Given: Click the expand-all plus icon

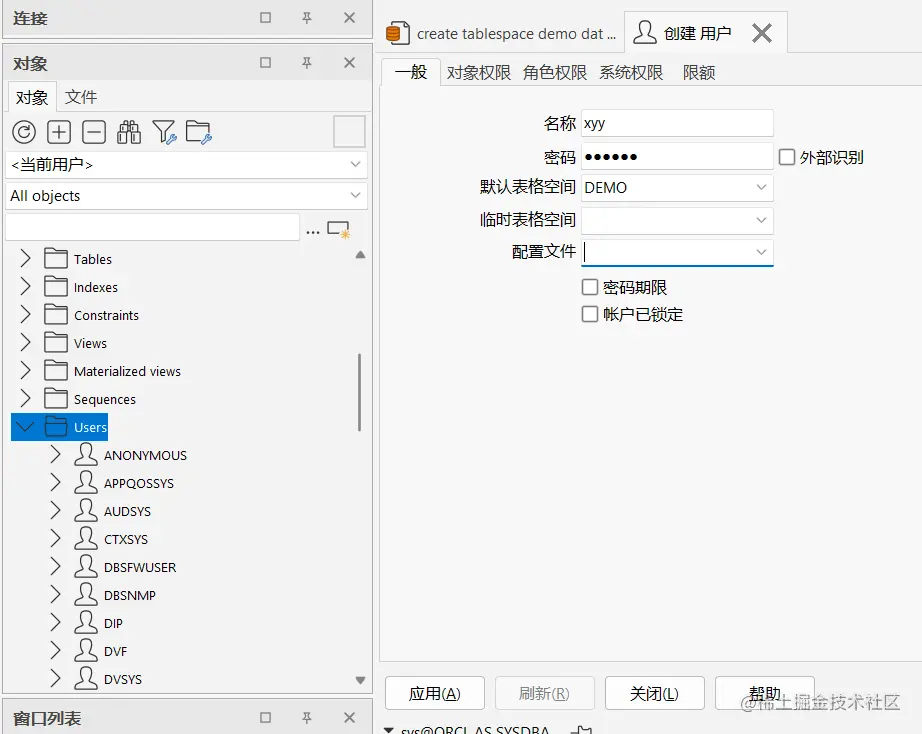Looking at the screenshot, I should click(59, 132).
